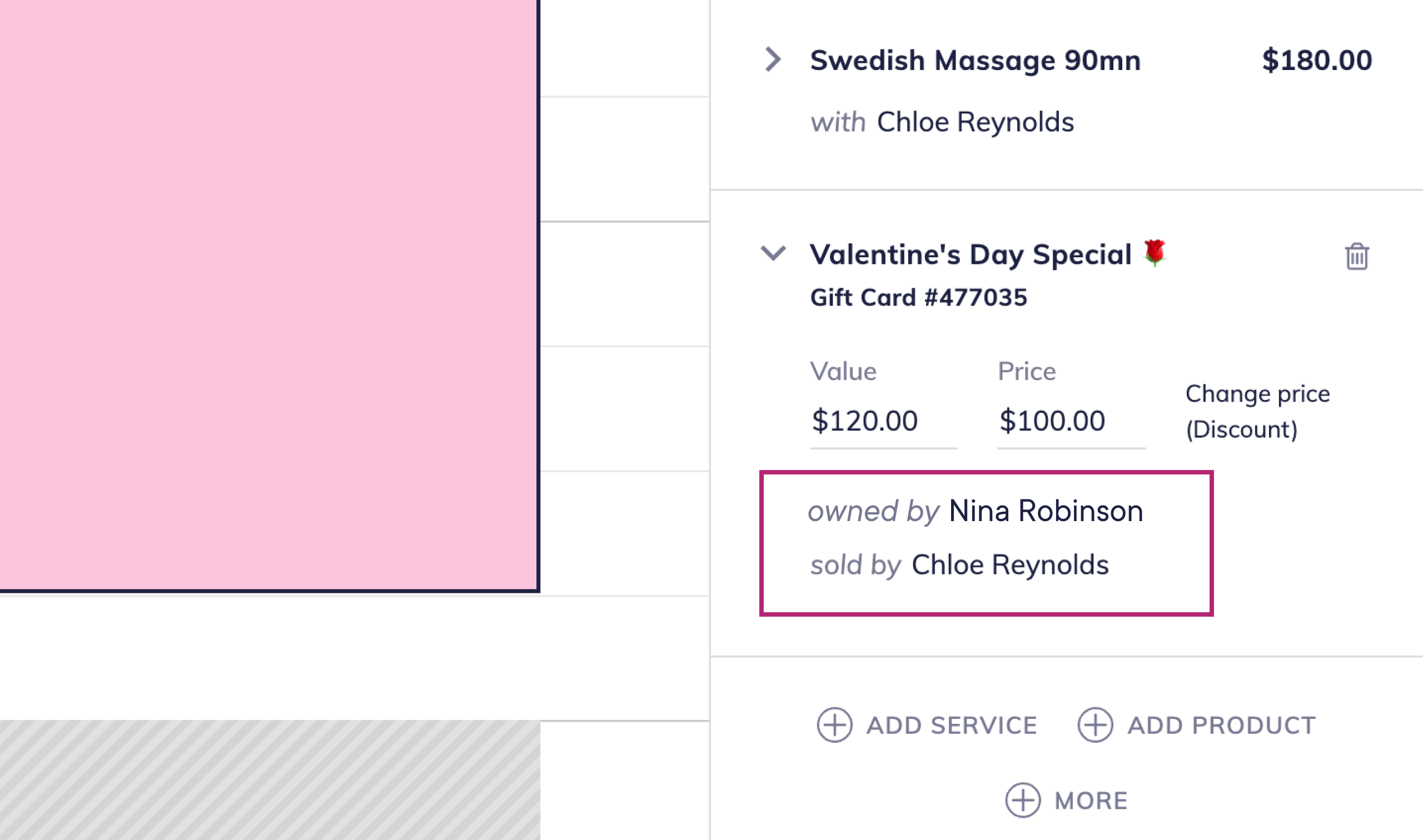Click the Gift Card #477035 label
Image resolution: width=1423 pixels, height=840 pixels.
918,297
